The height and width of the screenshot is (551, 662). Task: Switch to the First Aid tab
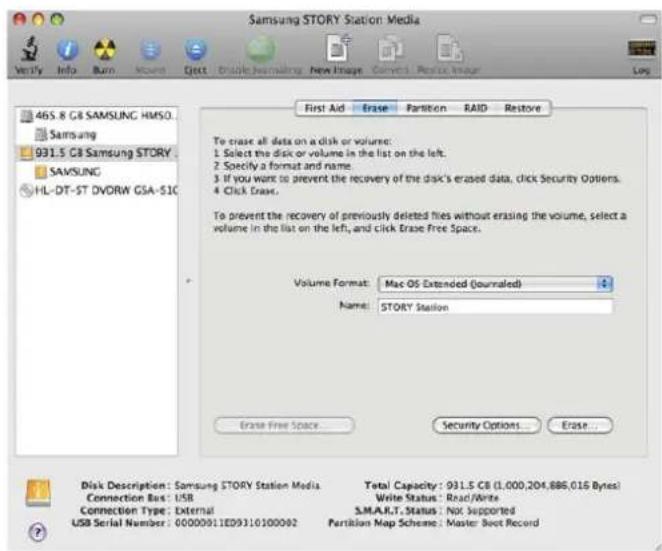pyautogui.click(x=324, y=109)
